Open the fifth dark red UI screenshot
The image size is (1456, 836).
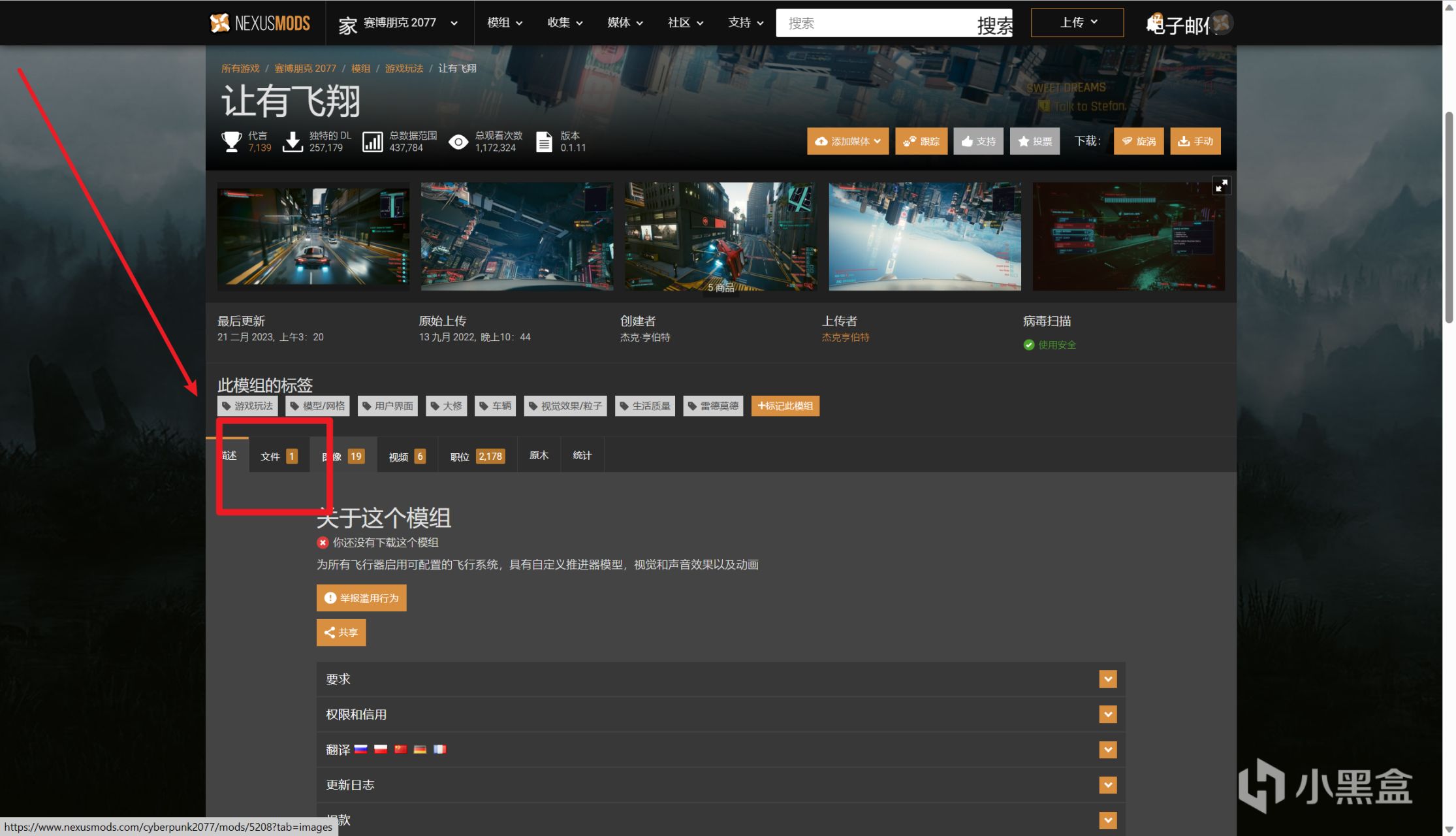coord(1128,236)
